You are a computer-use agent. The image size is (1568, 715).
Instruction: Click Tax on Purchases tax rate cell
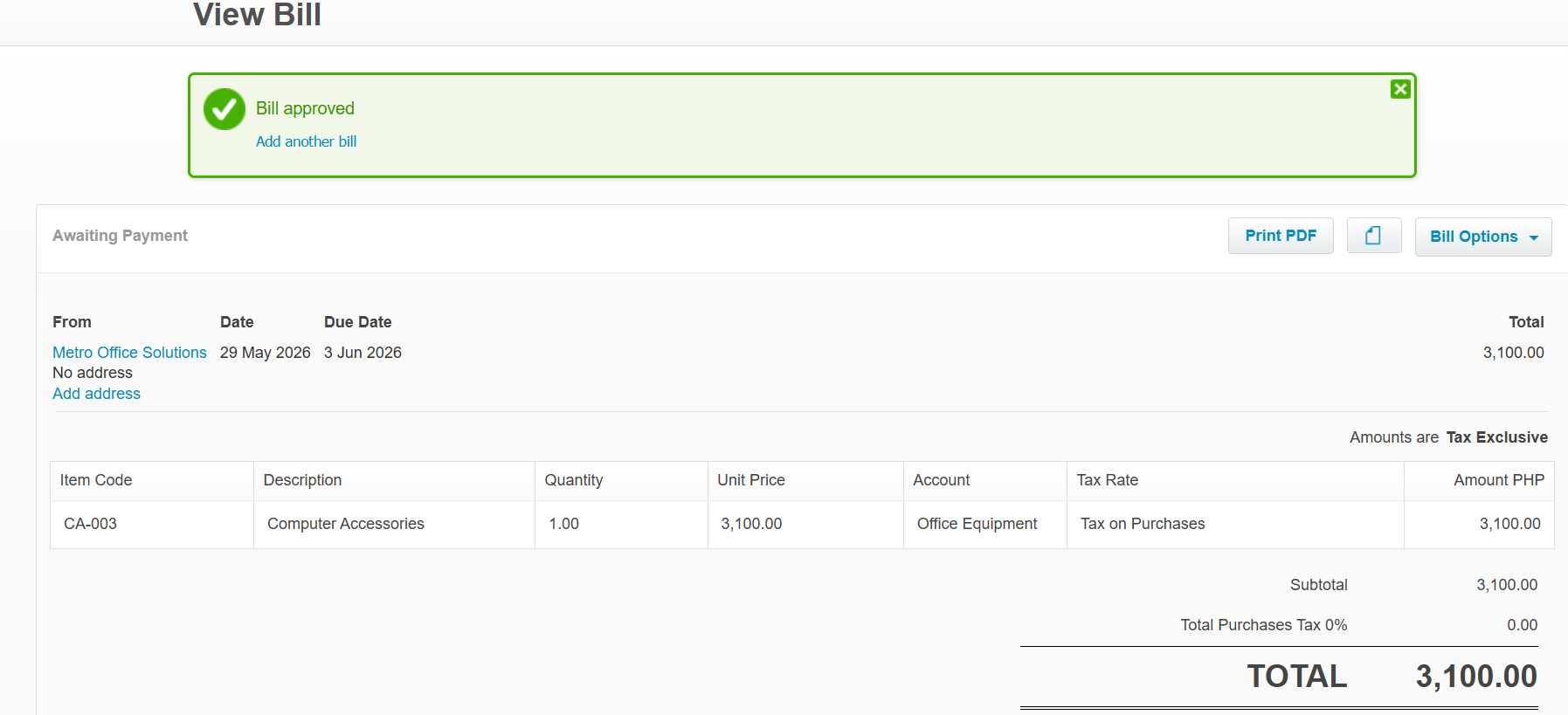click(x=1235, y=524)
